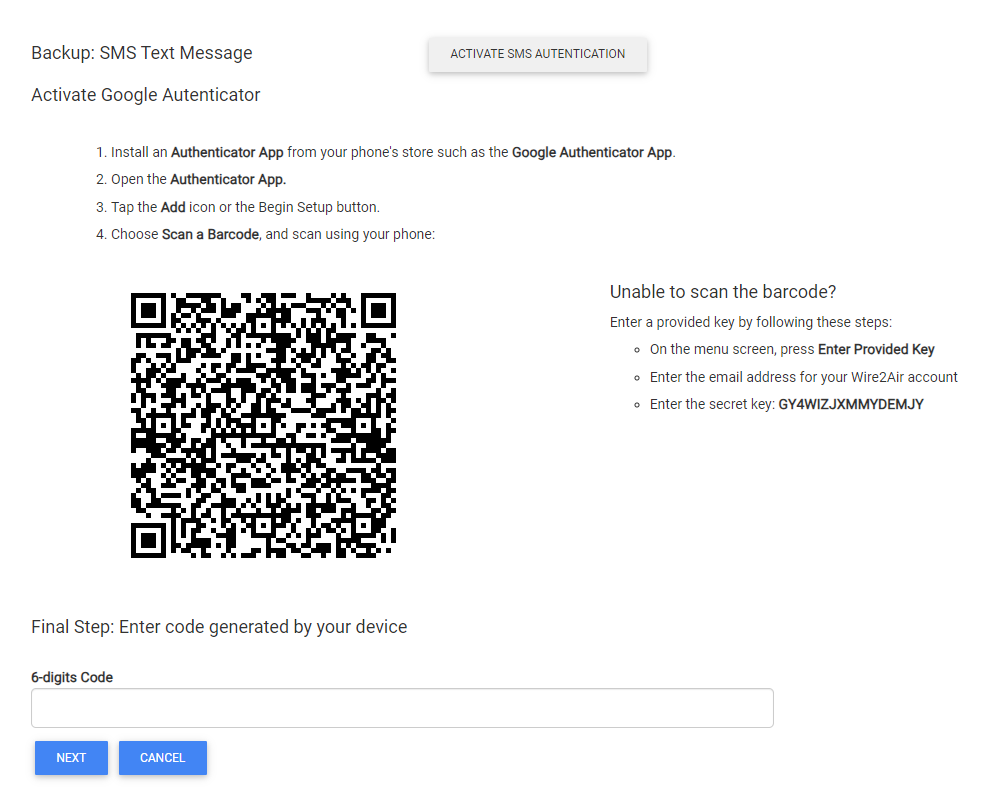Click step 3 'Tap the Add icon' line

pos(238,208)
